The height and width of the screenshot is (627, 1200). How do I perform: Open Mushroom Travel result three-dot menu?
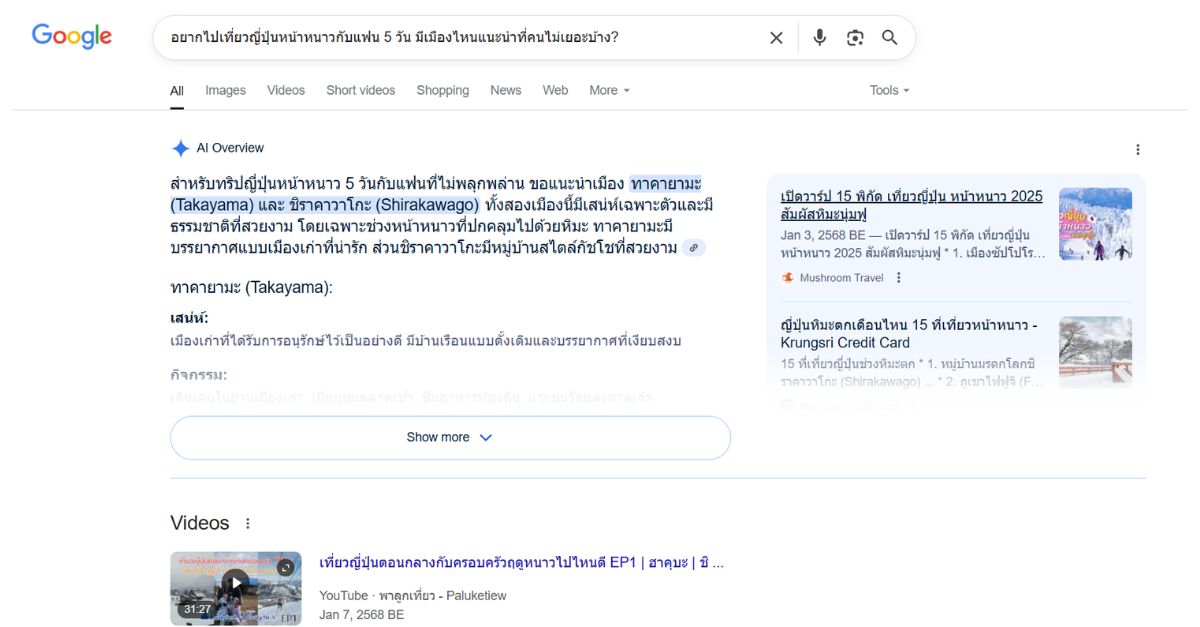(x=899, y=278)
